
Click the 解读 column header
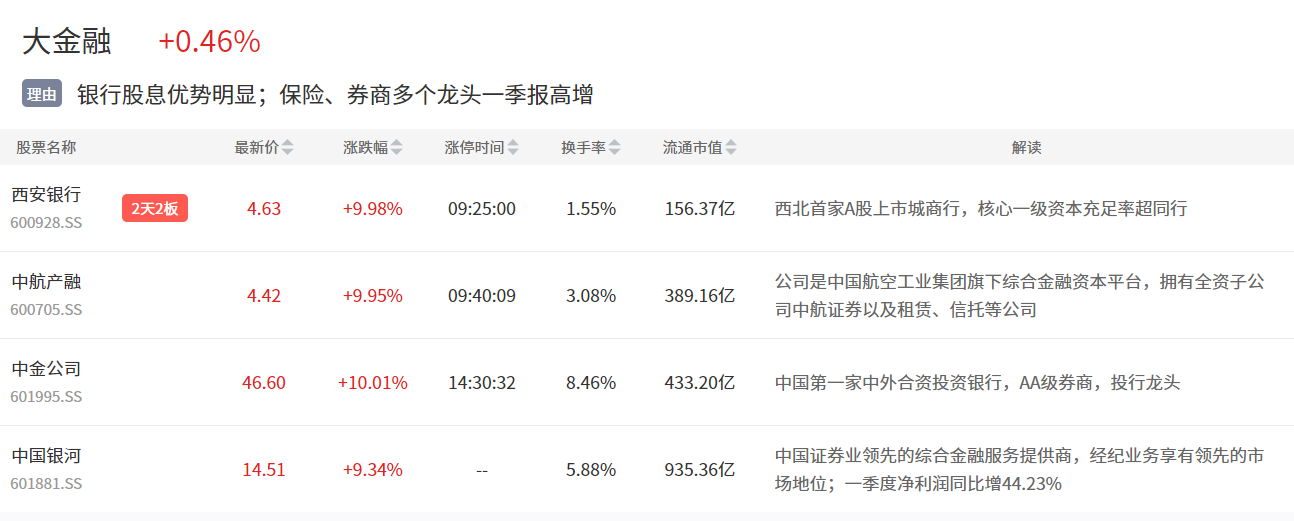(1026, 148)
